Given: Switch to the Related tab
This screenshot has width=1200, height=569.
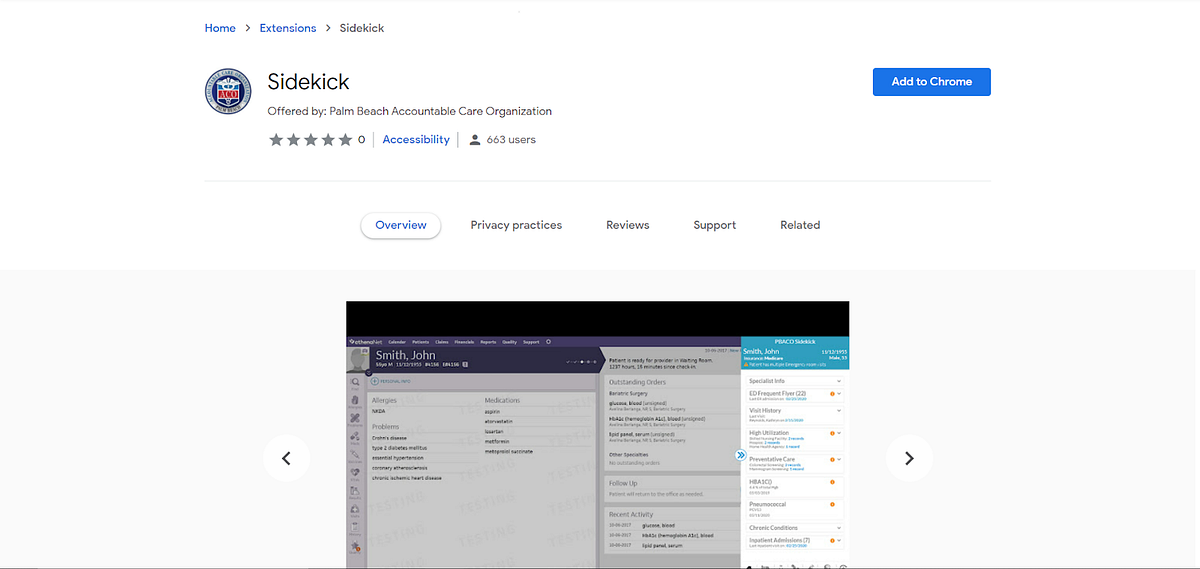Looking at the screenshot, I should tap(800, 225).
